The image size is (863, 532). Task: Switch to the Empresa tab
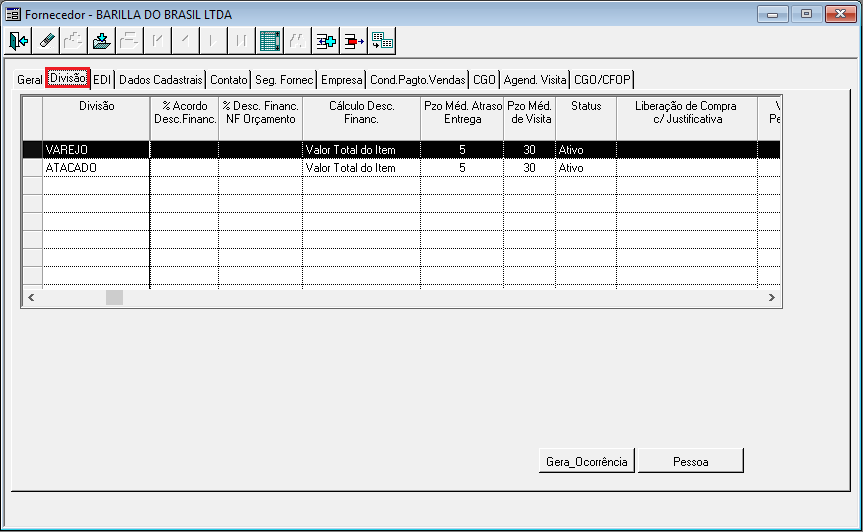(x=342, y=80)
